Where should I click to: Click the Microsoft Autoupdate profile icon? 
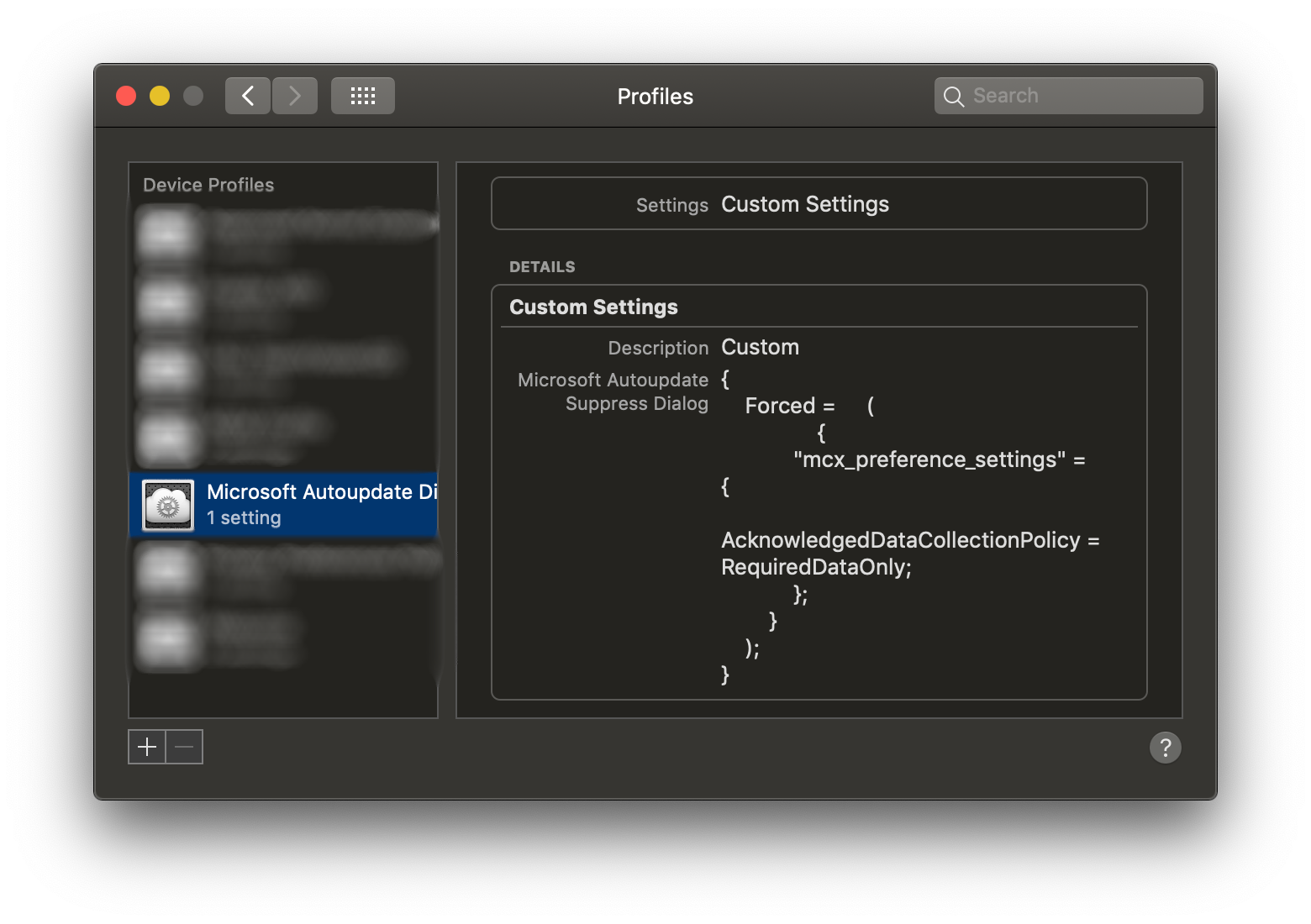tap(168, 505)
